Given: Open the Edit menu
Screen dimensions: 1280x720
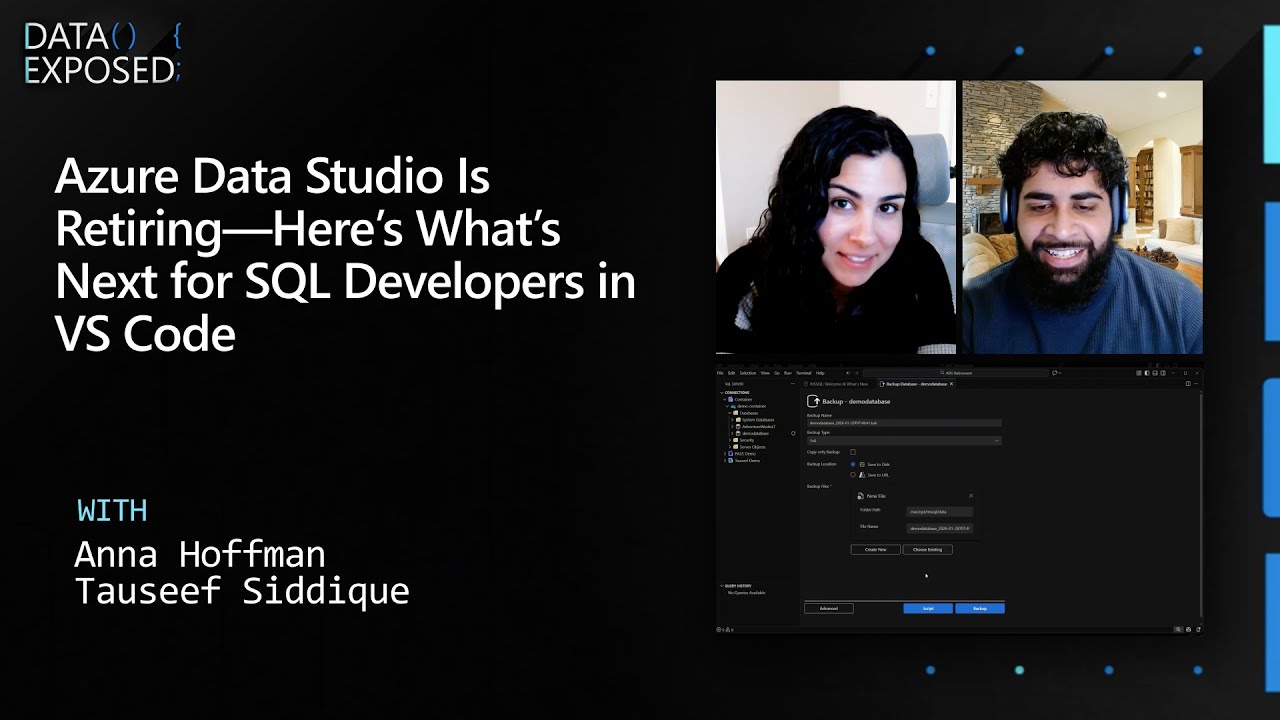Looking at the screenshot, I should [732, 373].
